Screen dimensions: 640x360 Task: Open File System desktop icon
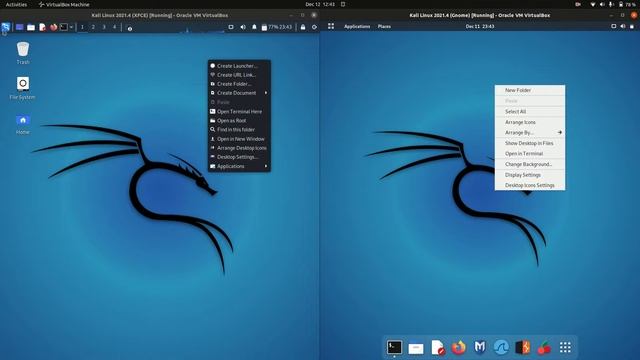pos(22,88)
